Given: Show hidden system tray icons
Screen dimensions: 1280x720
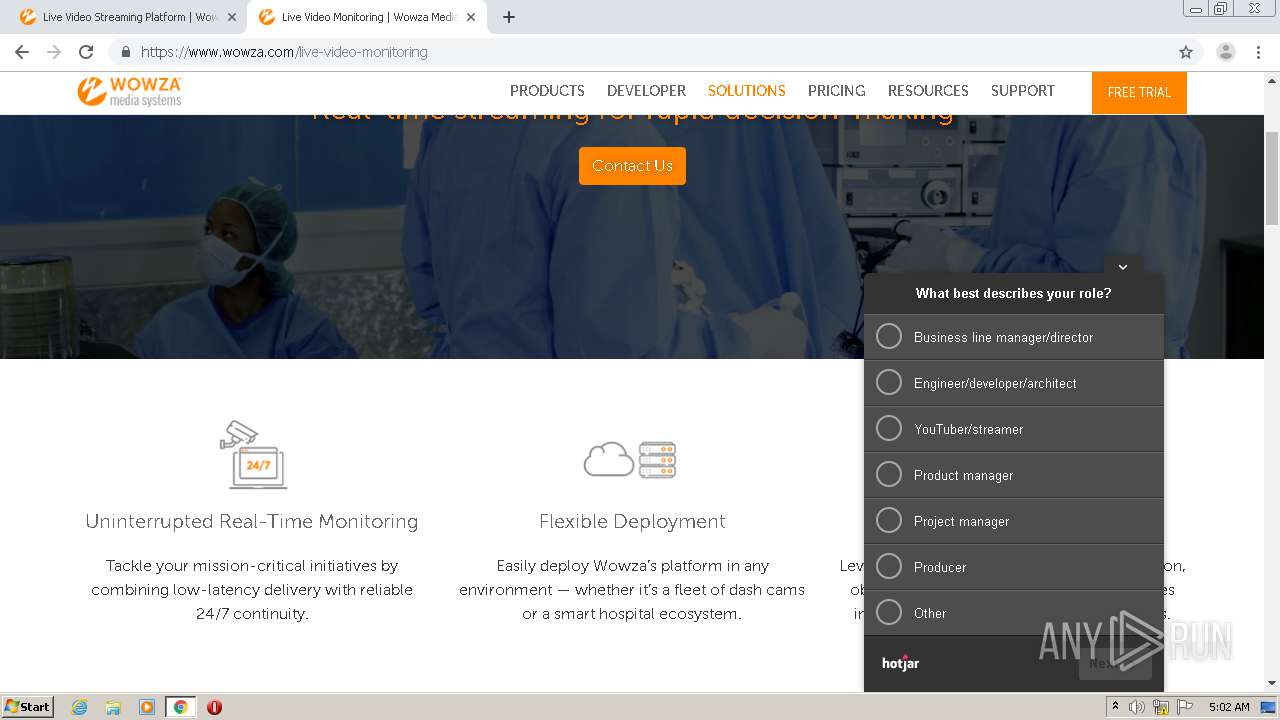Looking at the screenshot, I should [x=1115, y=707].
